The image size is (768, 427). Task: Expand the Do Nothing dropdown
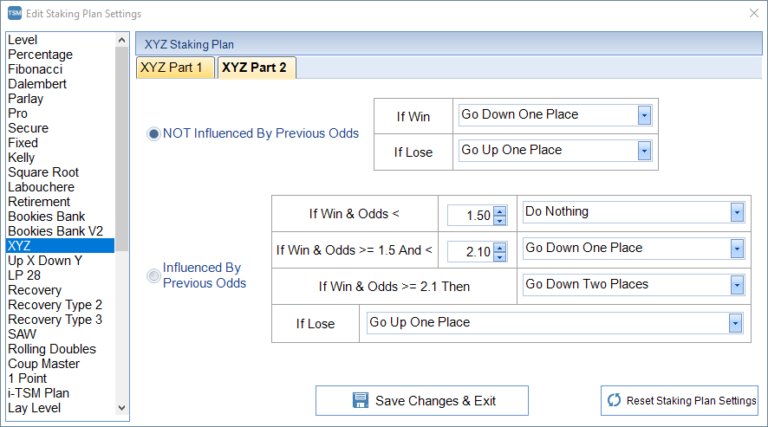tap(737, 212)
